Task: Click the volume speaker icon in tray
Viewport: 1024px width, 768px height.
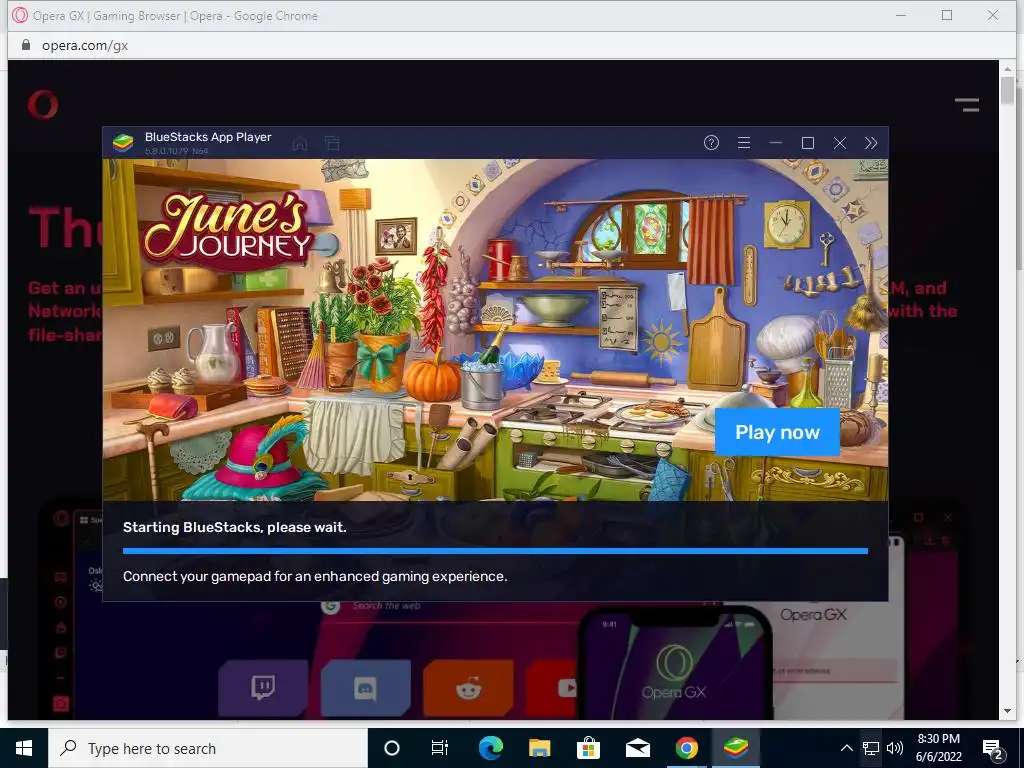Action: (x=895, y=748)
